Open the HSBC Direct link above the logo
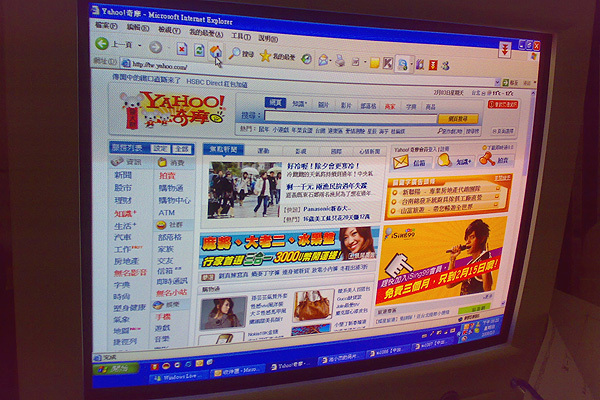600x400 pixels. 217,83
